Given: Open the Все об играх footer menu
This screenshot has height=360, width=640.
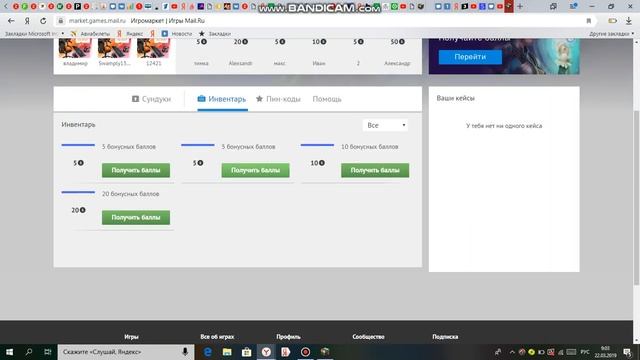Looking at the screenshot, I should [x=217, y=337].
